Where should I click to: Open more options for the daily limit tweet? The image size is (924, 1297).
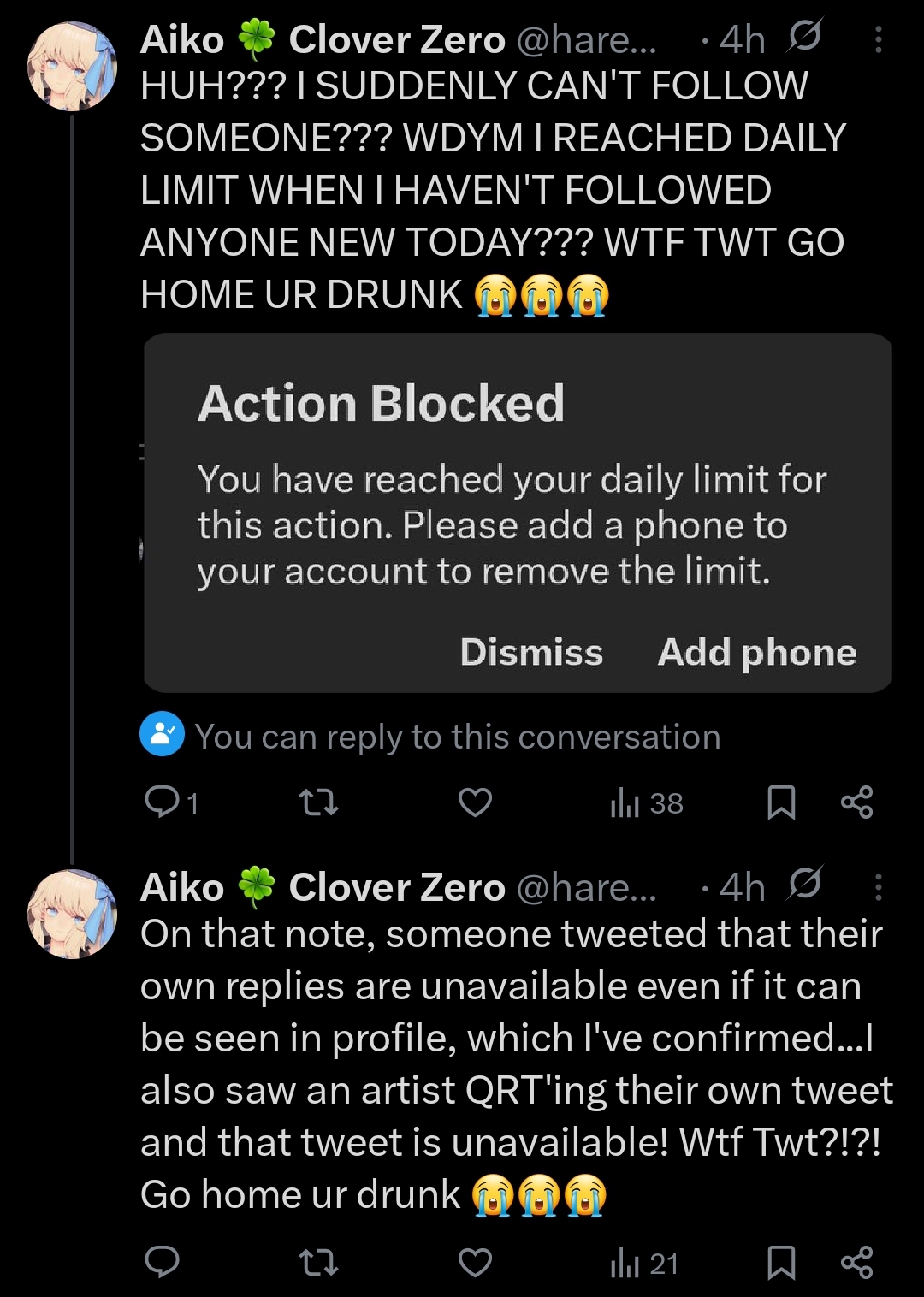coord(879,39)
